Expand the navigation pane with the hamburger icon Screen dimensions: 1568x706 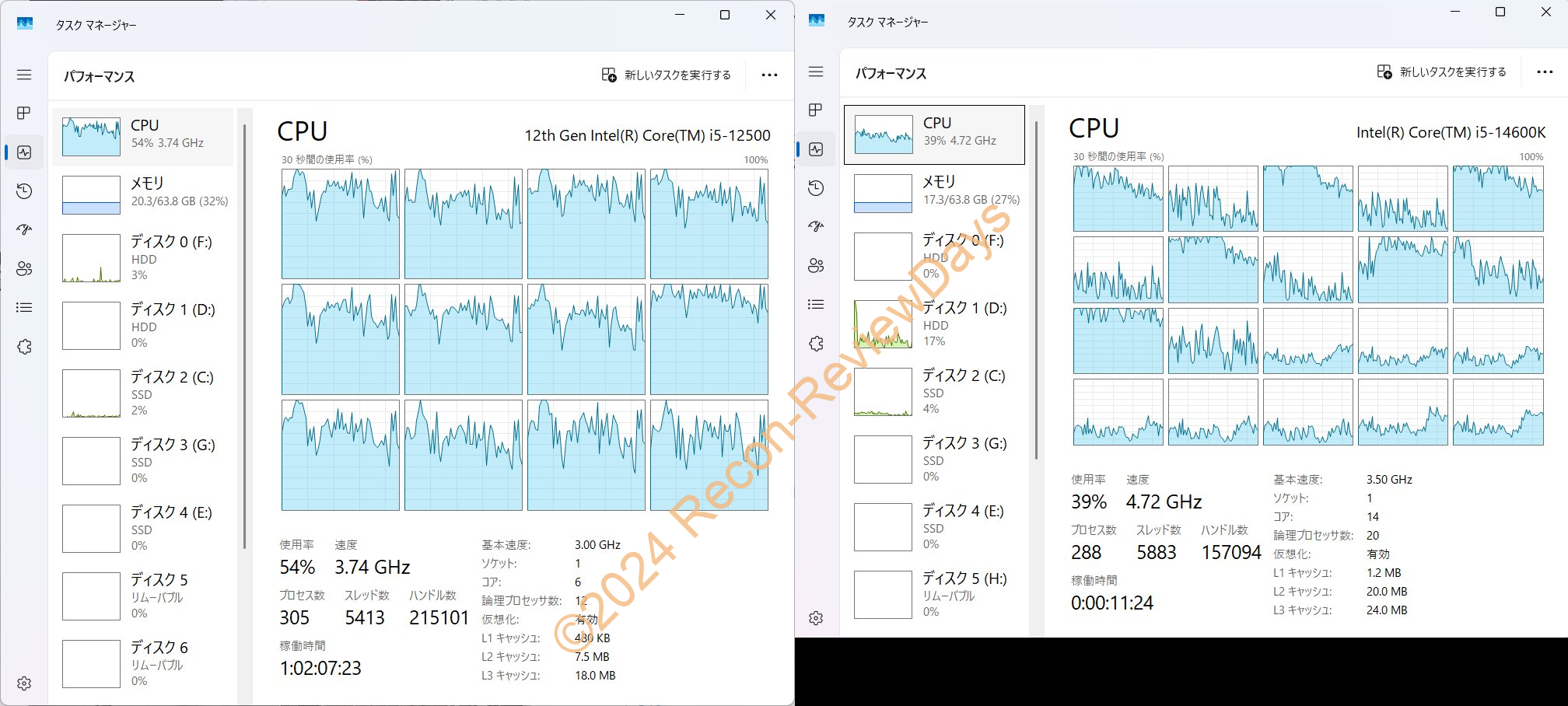point(24,75)
